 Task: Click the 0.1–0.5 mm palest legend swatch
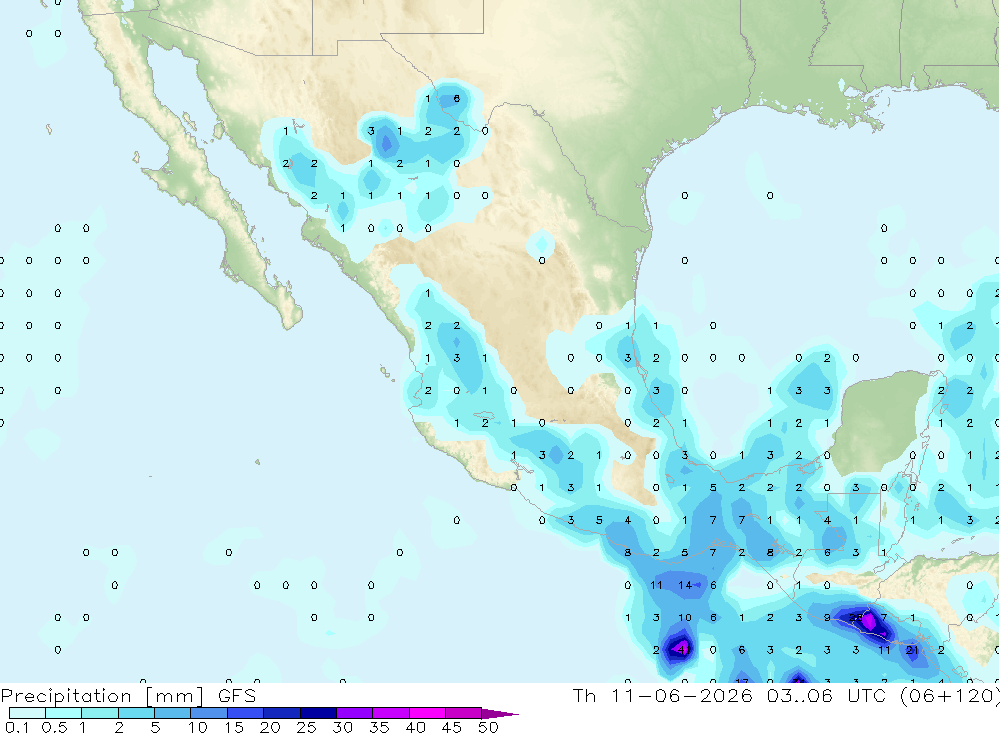27,713
